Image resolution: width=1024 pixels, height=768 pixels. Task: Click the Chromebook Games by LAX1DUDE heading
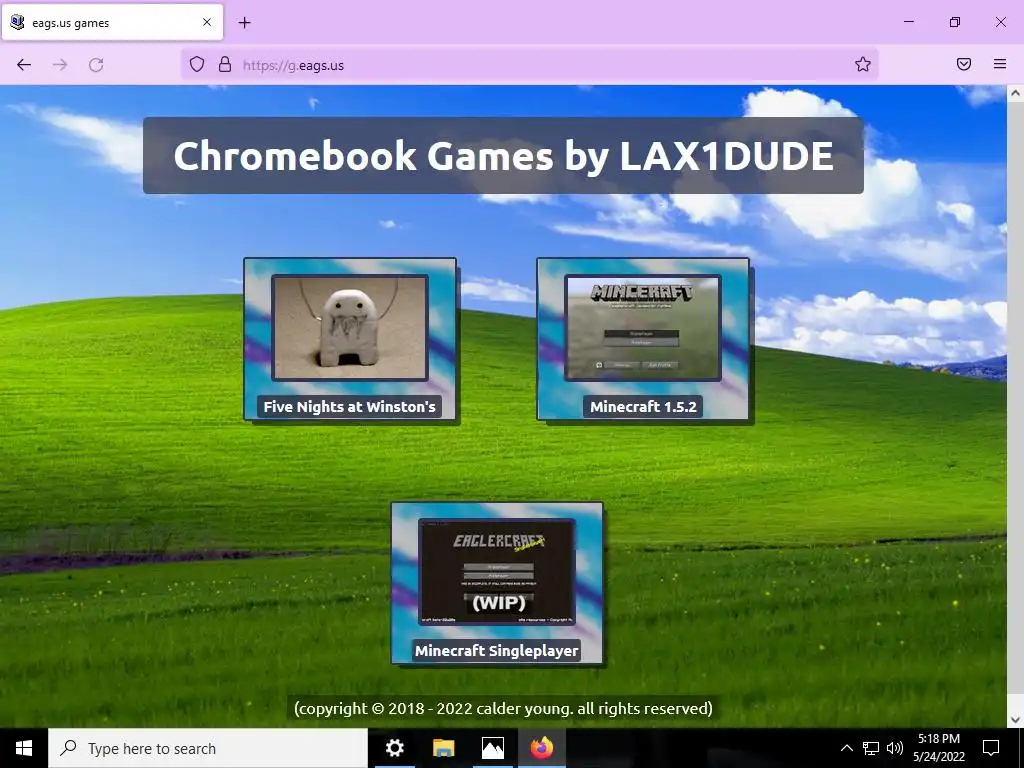point(504,155)
